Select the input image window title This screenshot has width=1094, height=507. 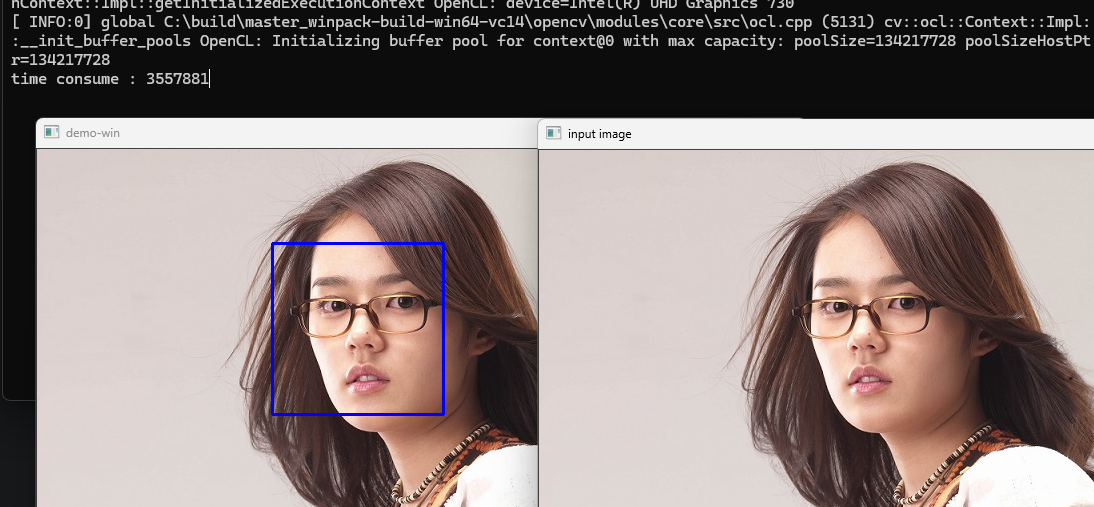point(599,133)
